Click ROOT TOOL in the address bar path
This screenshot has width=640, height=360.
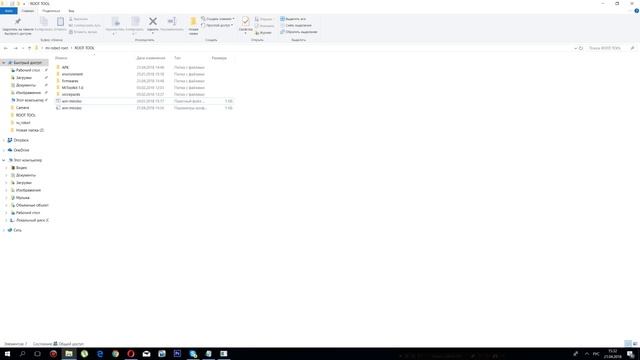tap(84, 48)
